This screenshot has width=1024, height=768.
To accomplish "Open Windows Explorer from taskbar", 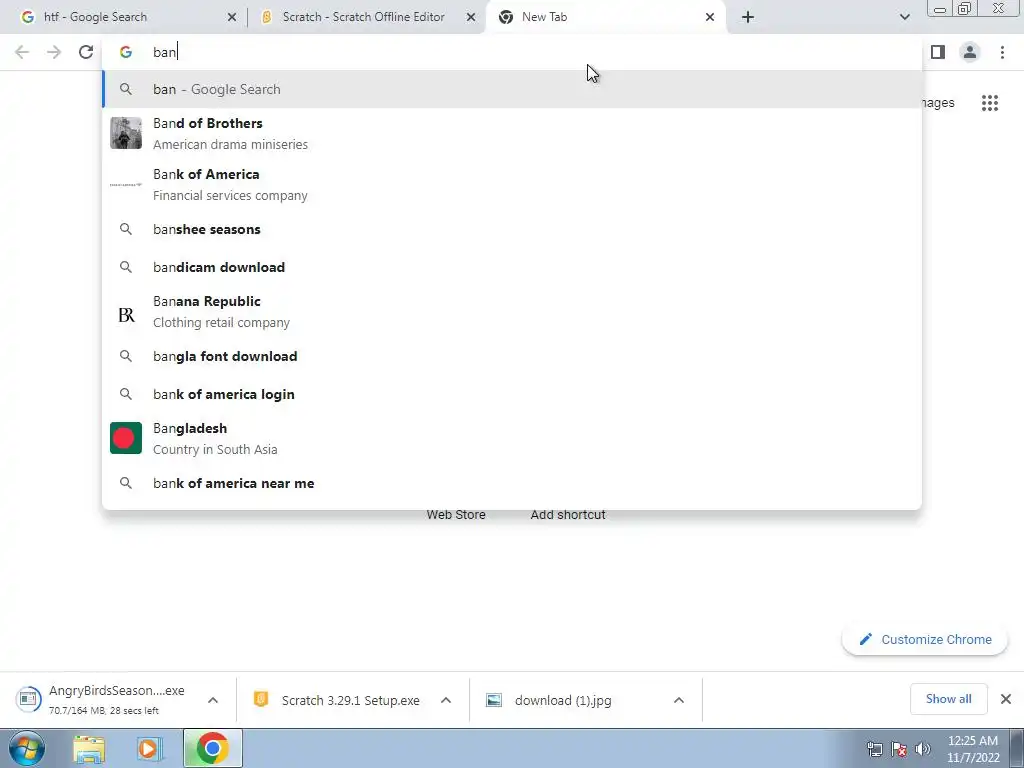I will 89,749.
